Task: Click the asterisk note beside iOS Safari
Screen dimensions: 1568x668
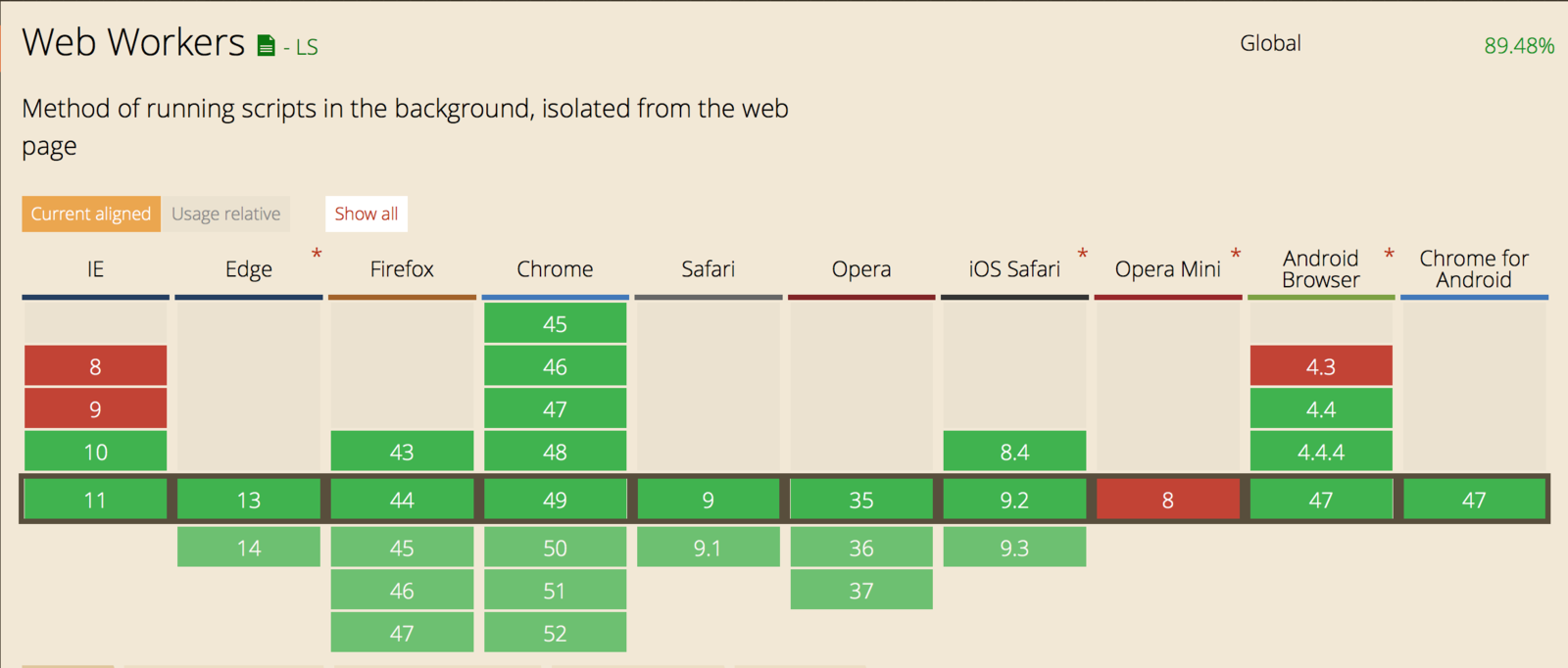Action: (x=1083, y=256)
